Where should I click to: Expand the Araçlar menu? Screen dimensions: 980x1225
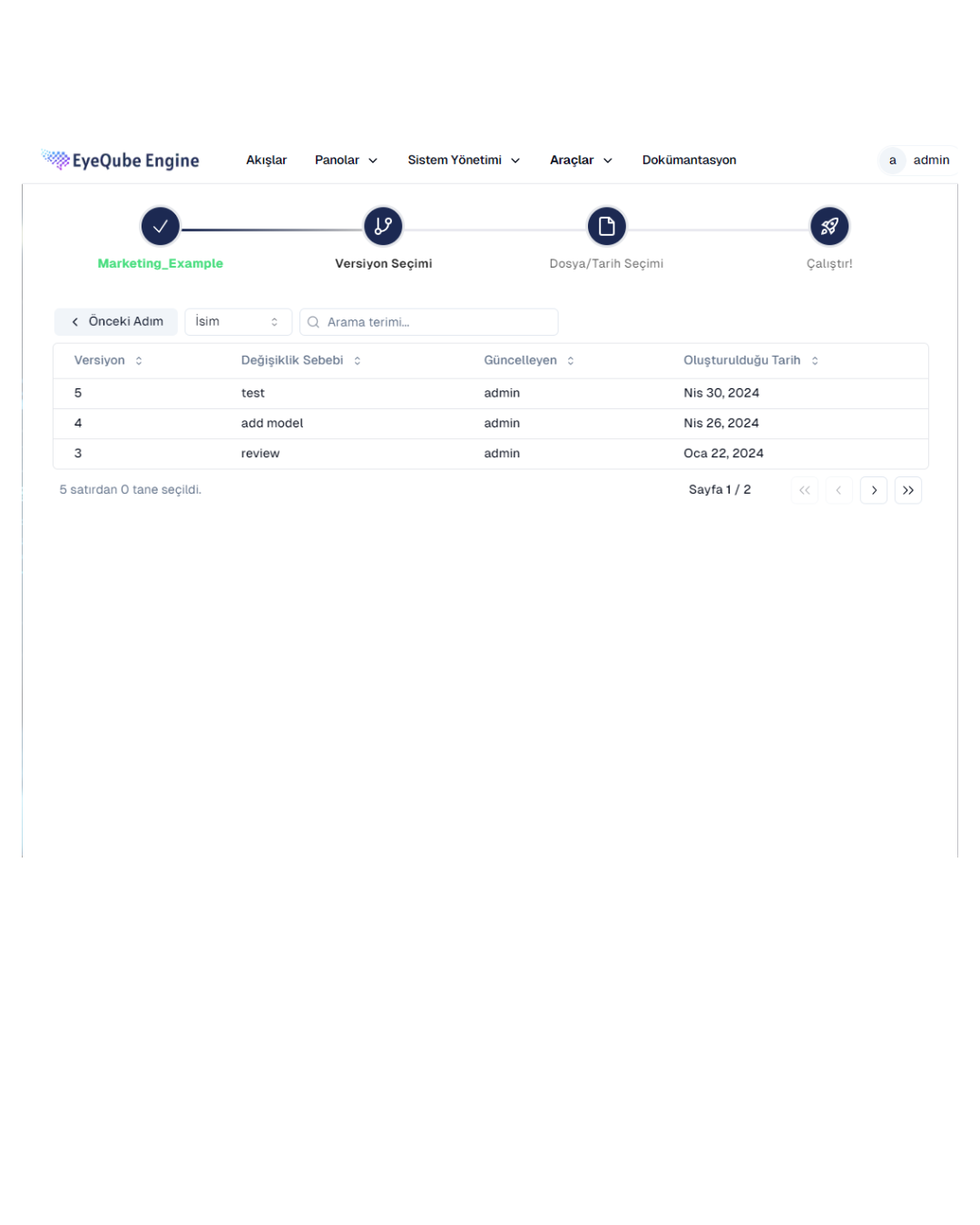click(581, 161)
